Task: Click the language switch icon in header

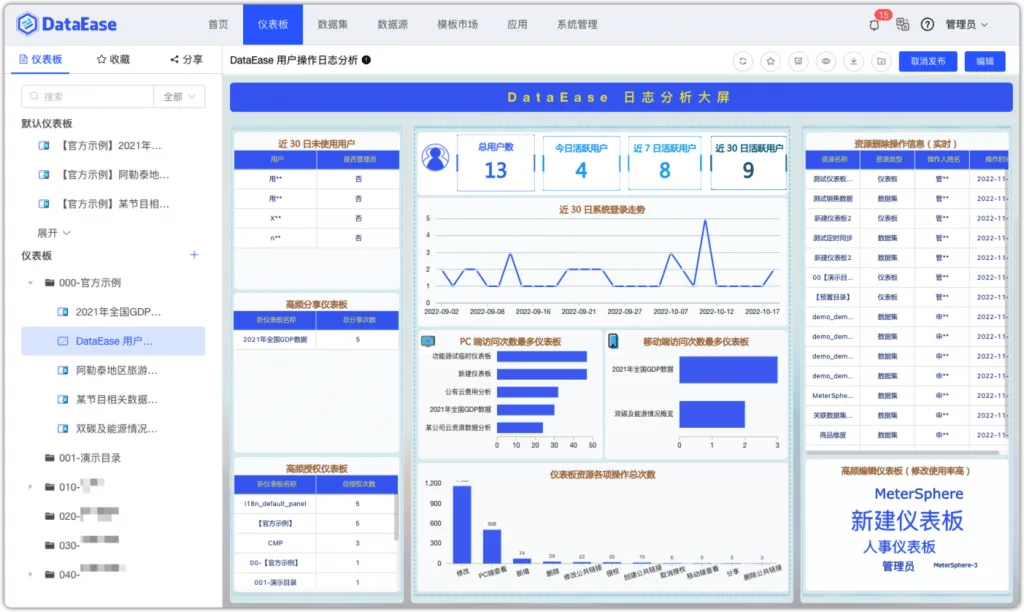Action: [903, 24]
